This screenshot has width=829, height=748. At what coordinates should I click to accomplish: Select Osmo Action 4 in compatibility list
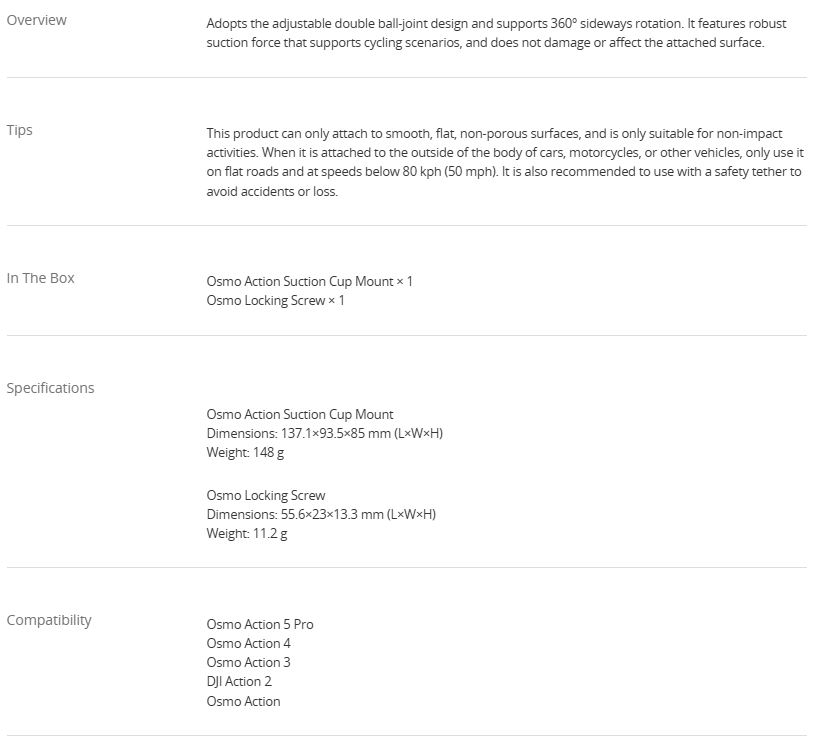249,643
